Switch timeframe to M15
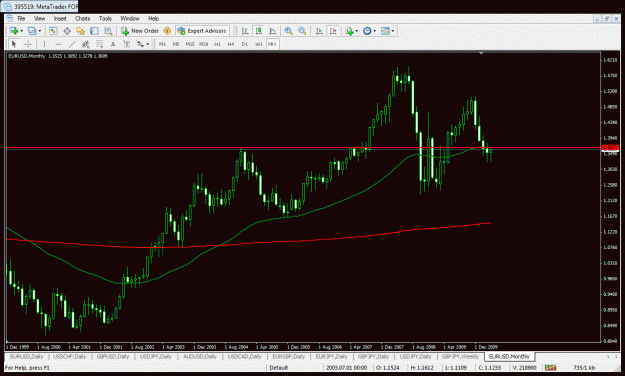Screen dimensions: 625x376 pyautogui.click(x=190, y=44)
